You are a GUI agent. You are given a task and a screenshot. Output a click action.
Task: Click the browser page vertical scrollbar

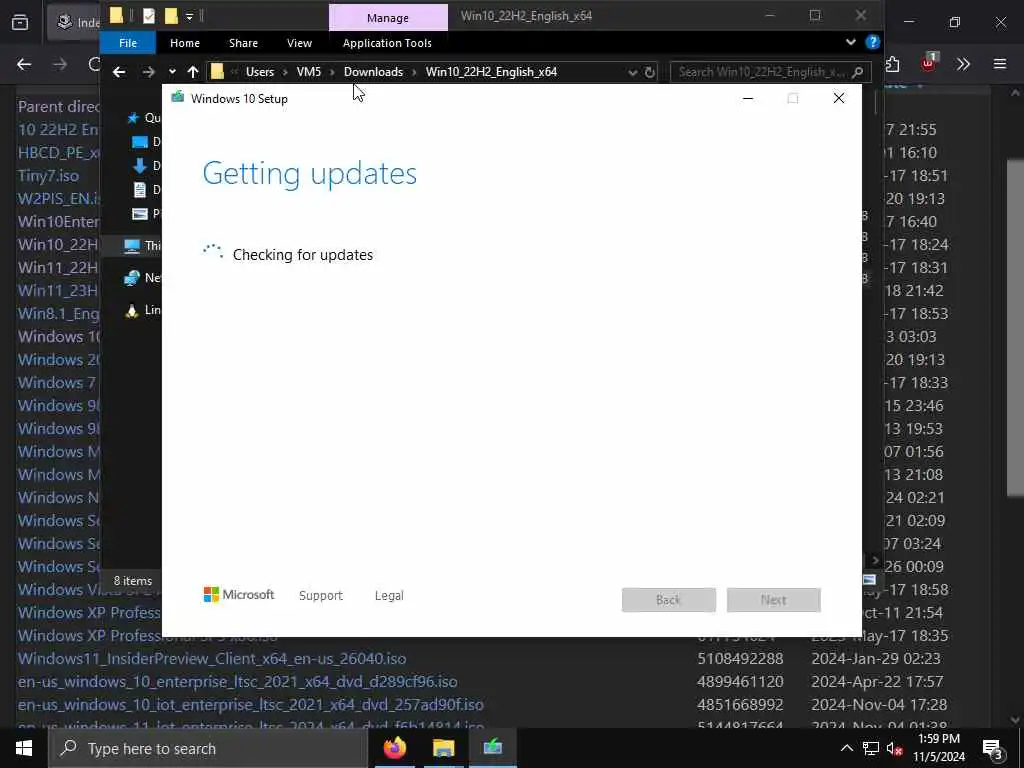point(1015,327)
